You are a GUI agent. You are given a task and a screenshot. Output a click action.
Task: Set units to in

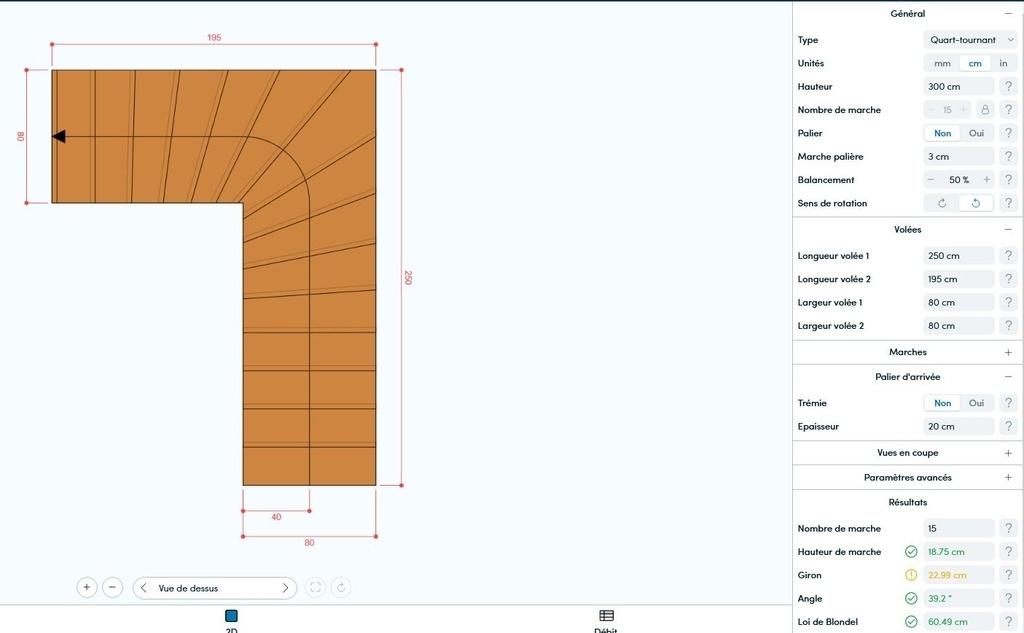[x=1003, y=63]
